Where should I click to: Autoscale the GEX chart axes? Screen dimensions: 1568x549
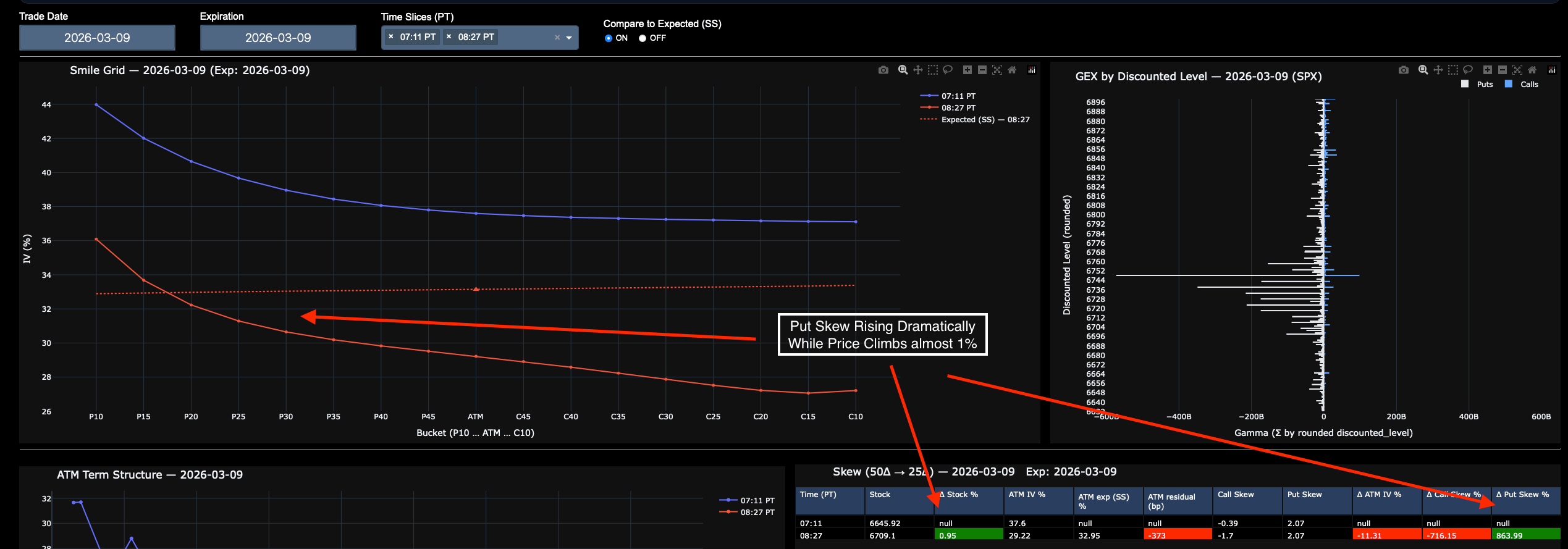1517,70
